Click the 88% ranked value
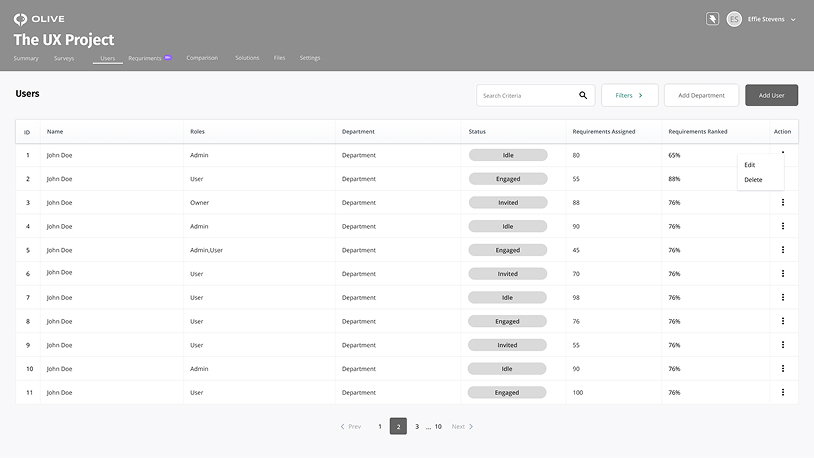The image size is (814, 458). pos(674,179)
